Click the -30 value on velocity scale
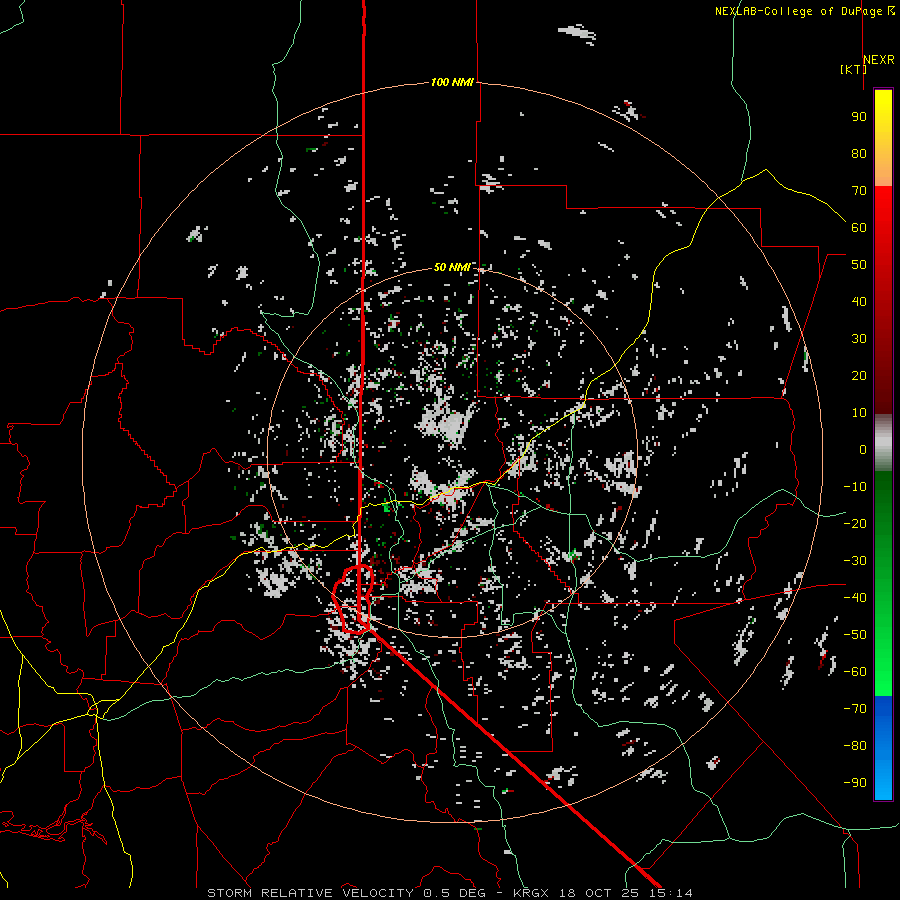 pos(855,561)
